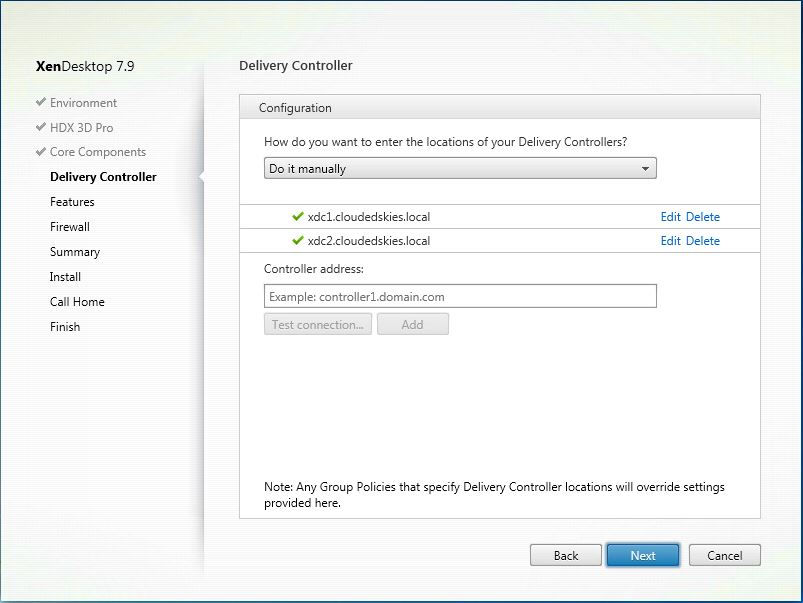Image resolution: width=803 pixels, height=603 pixels.
Task: Click Delete for xdc2.cloudedskies.local
Action: coord(703,241)
